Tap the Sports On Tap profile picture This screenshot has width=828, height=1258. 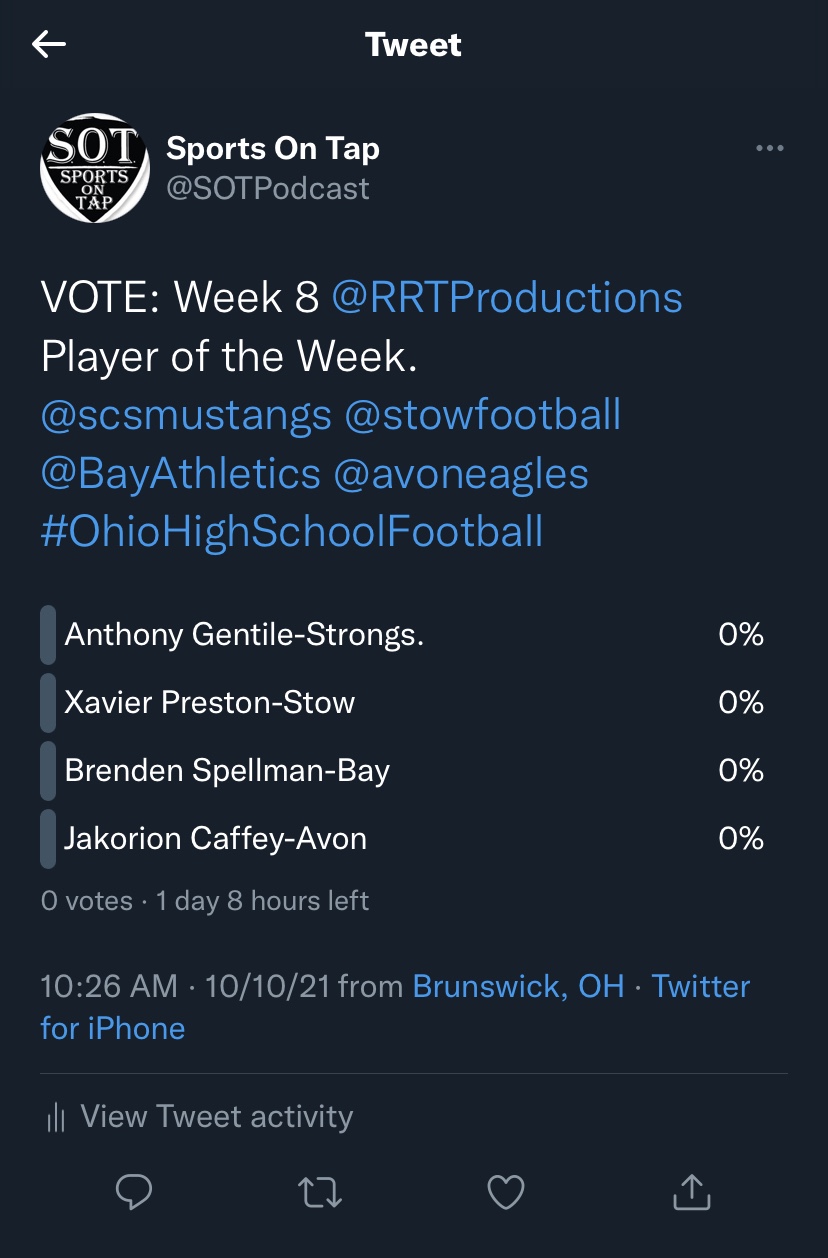click(x=93, y=168)
